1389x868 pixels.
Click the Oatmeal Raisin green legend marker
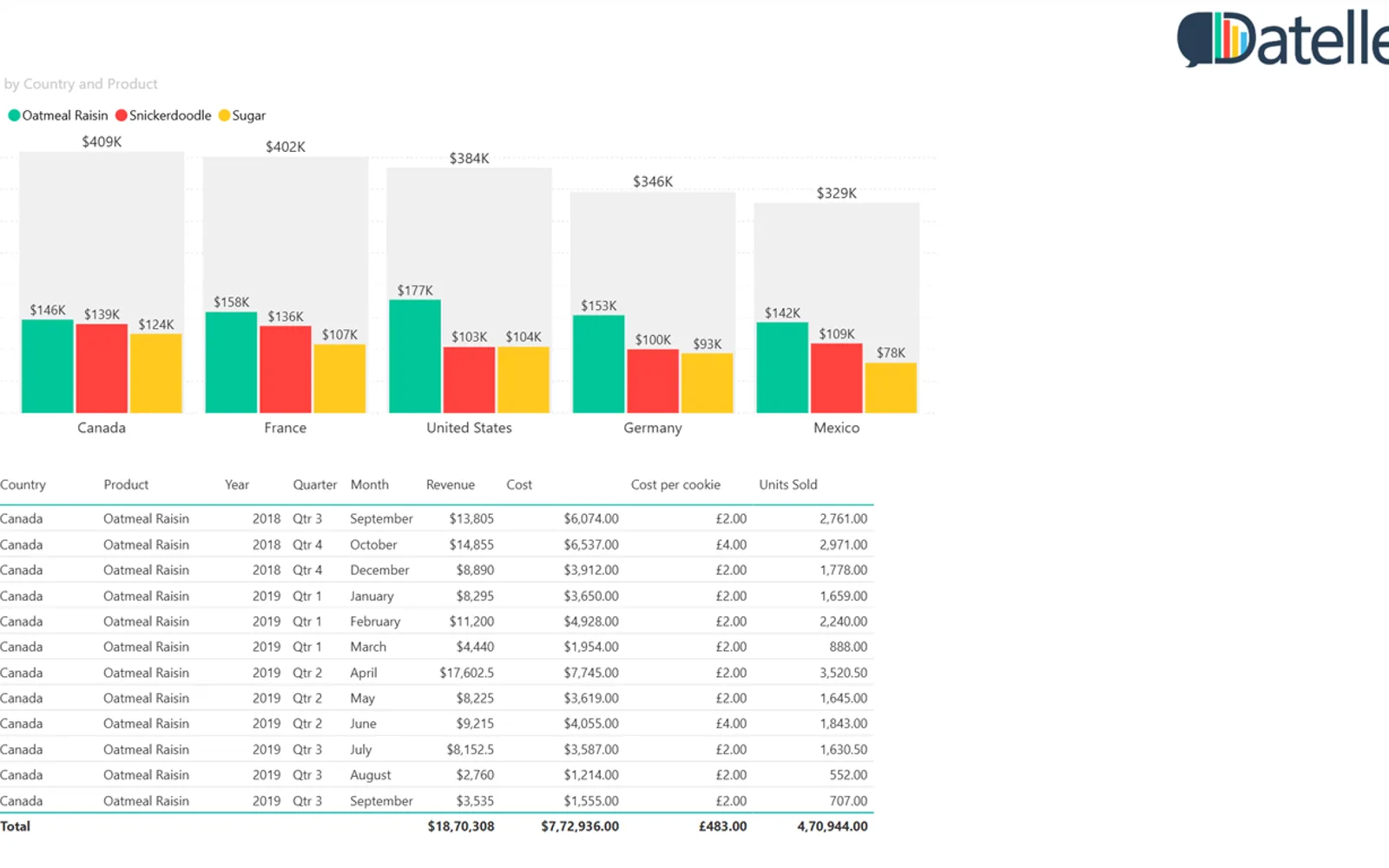(x=14, y=115)
